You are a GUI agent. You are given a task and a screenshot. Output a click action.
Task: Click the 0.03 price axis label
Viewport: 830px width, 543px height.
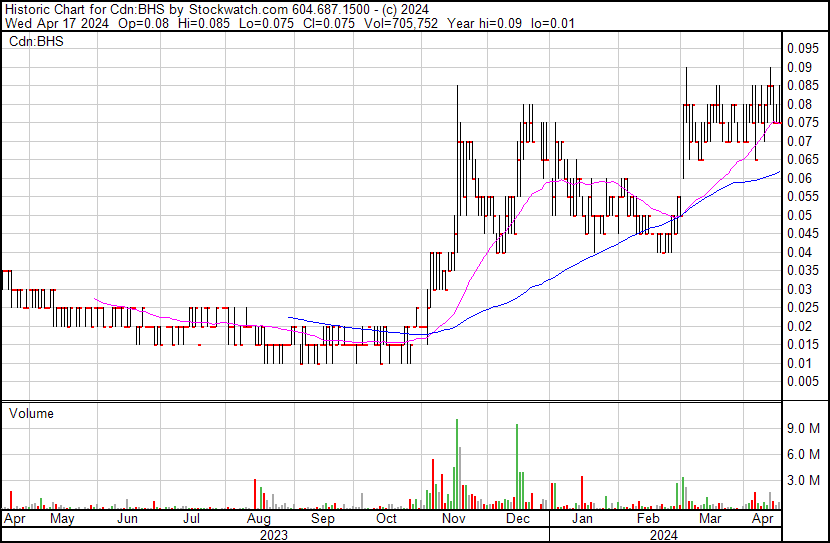click(x=799, y=289)
